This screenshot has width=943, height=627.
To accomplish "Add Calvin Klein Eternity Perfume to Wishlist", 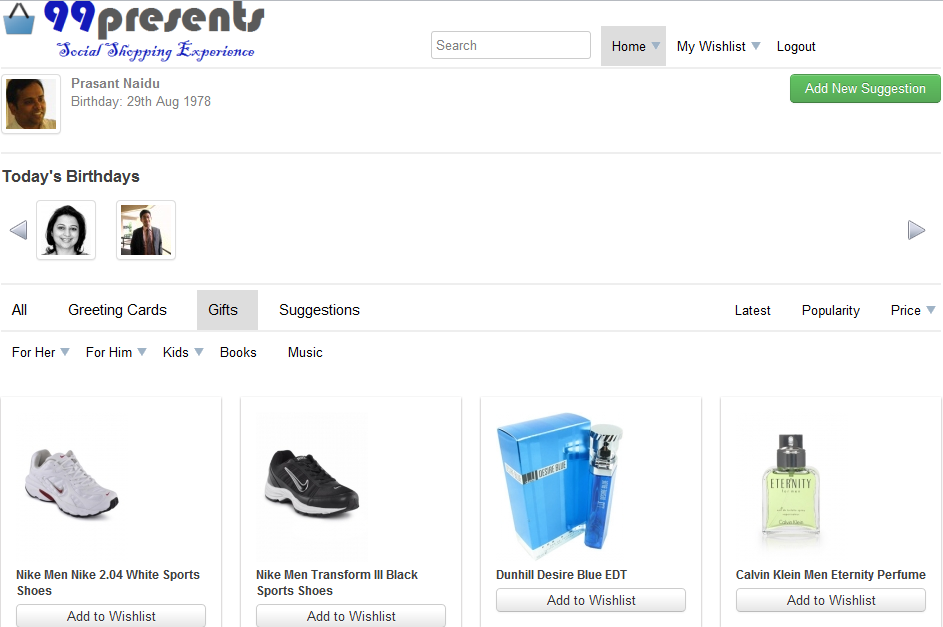I will pyautogui.click(x=831, y=600).
